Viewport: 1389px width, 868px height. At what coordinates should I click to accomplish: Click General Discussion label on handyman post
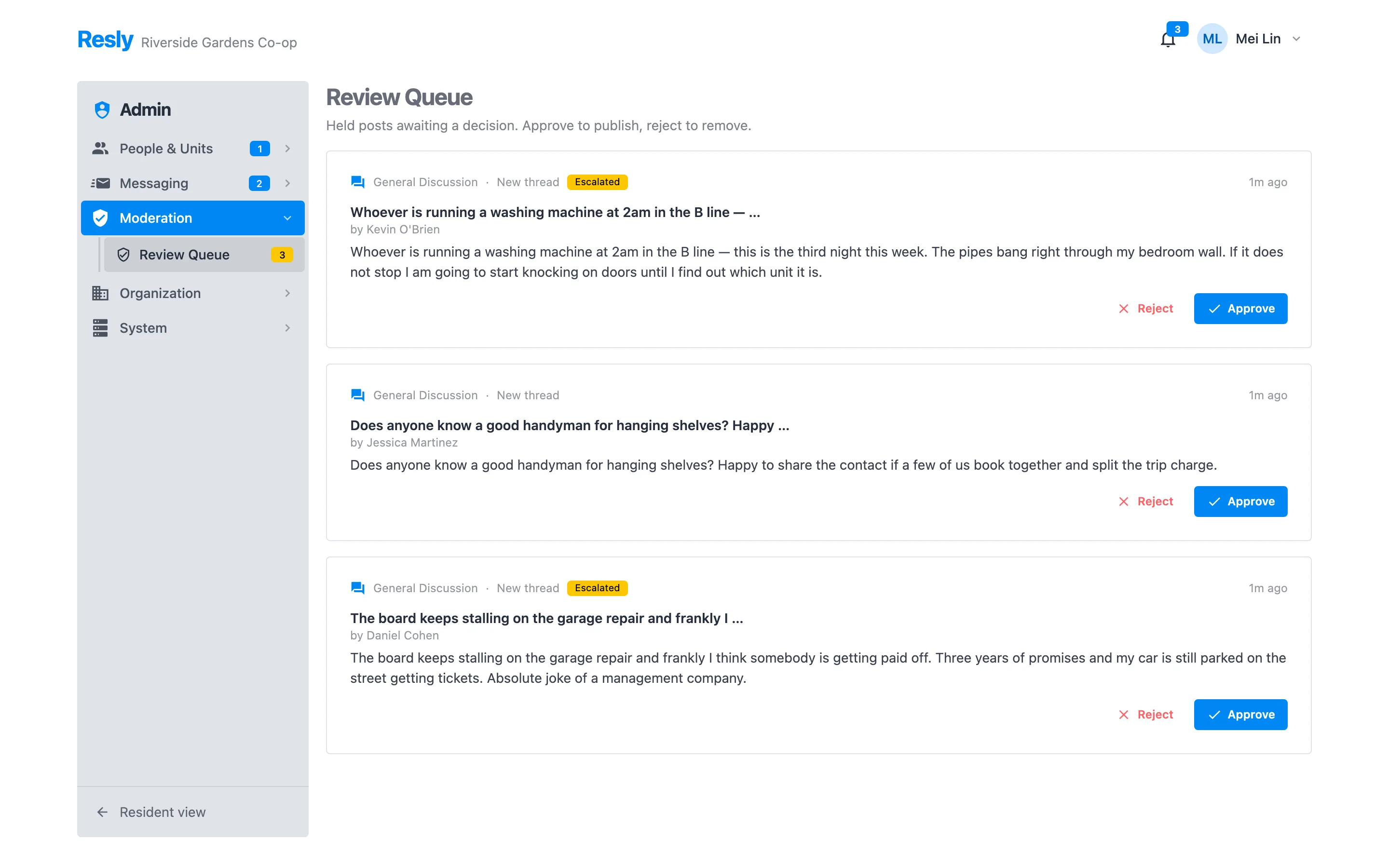pyautogui.click(x=425, y=395)
